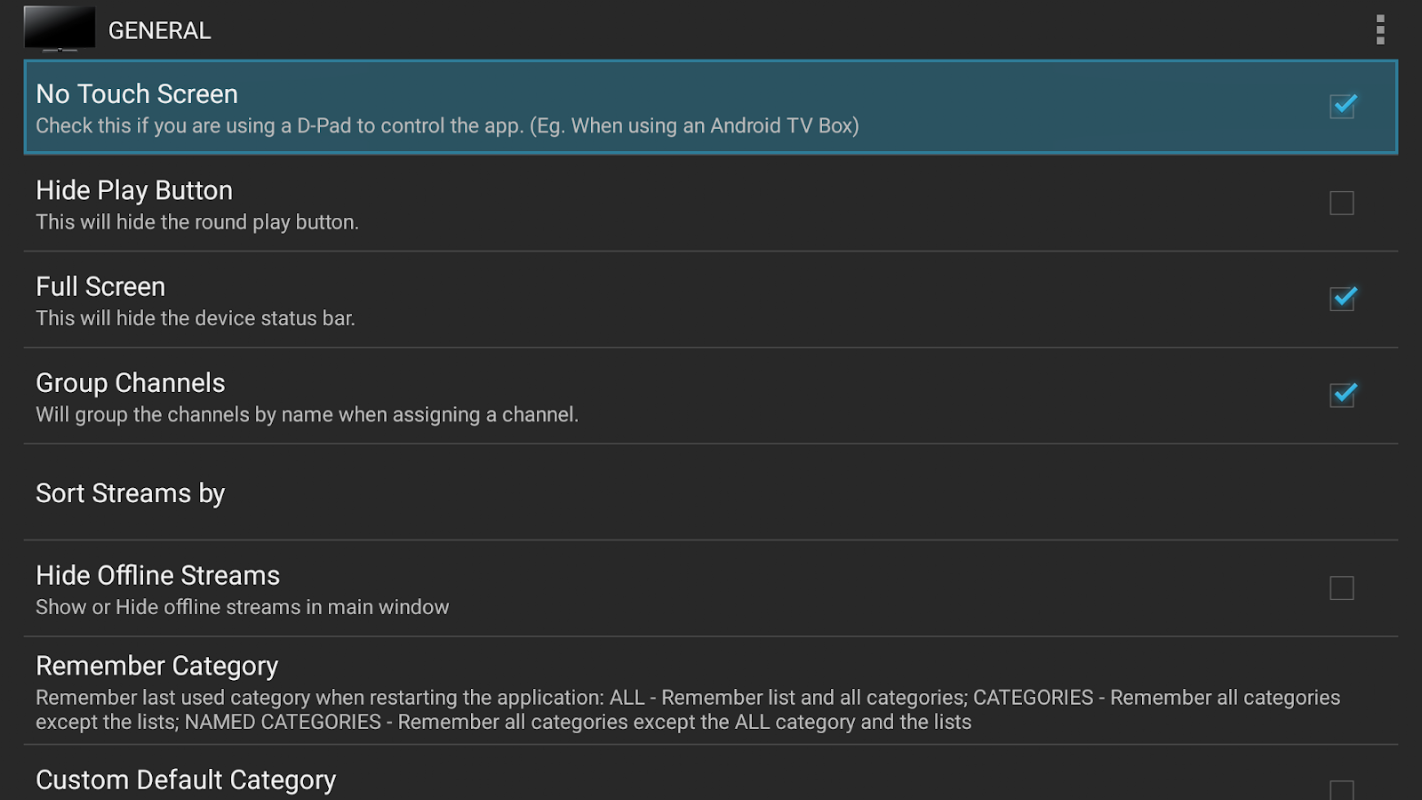Tap the Group Channels setting label
Image resolution: width=1422 pixels, height=800 pixels.
tap(130, 383)
